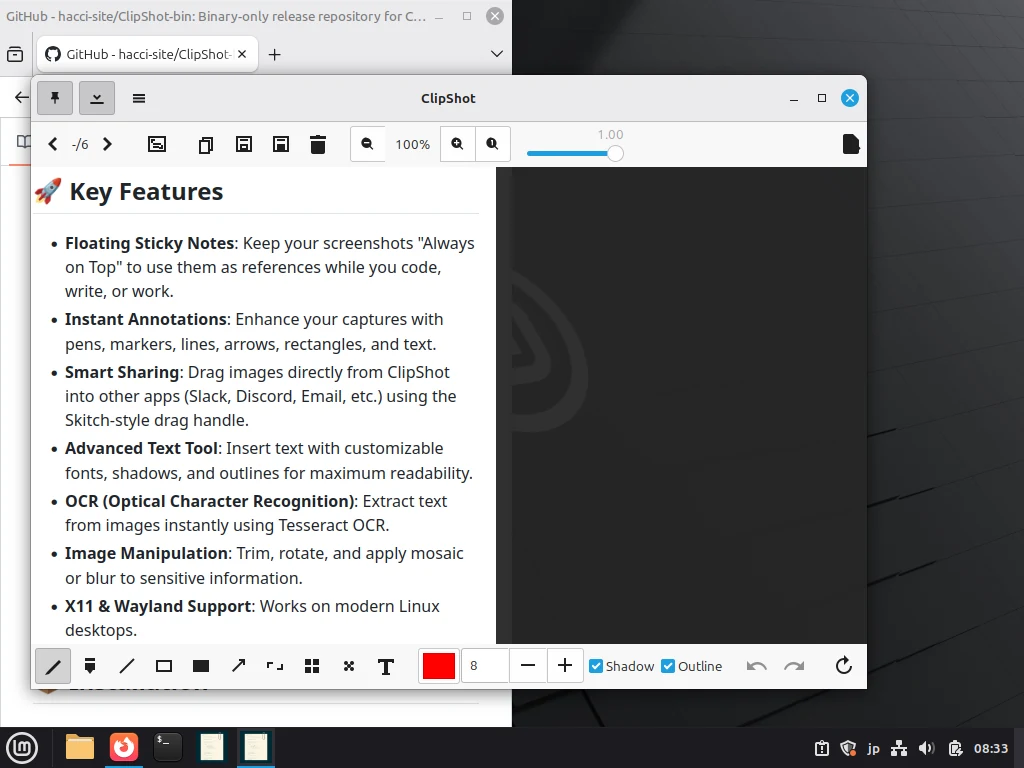Viewport: 1024px width, 768px height.
Task: Open the network tray icon
Action: (899, 748)
